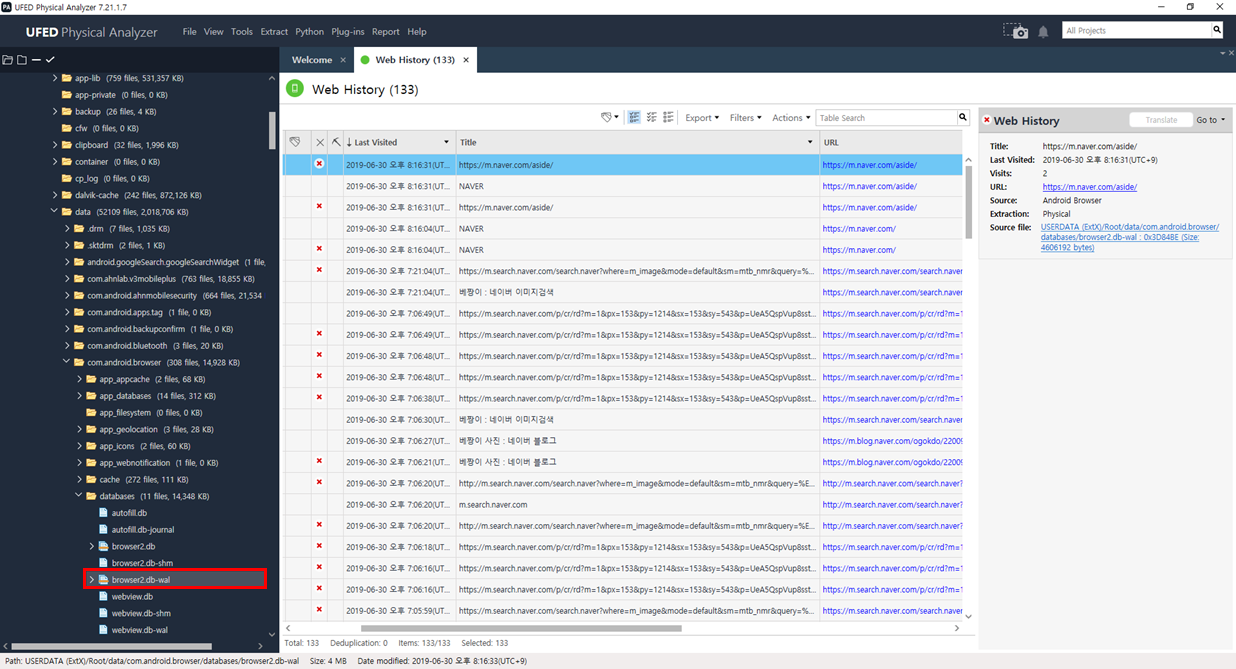Screen dimensions: 1236x669
Task: Open the File menu
Action: coord(189,32)
